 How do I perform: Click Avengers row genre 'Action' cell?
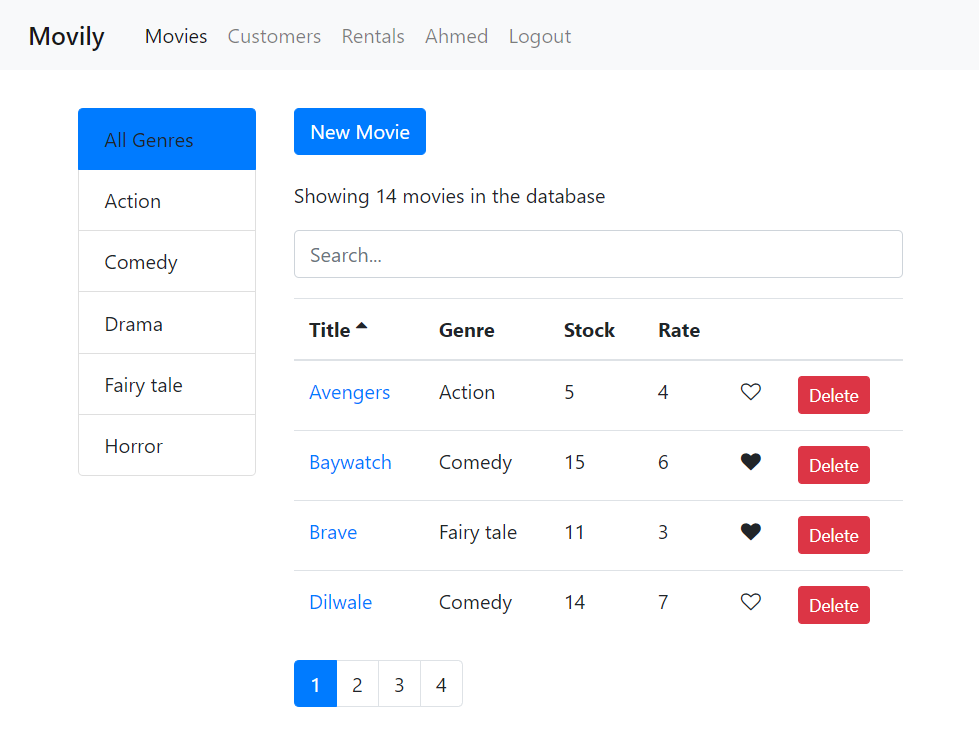click(x=466, y=392)
